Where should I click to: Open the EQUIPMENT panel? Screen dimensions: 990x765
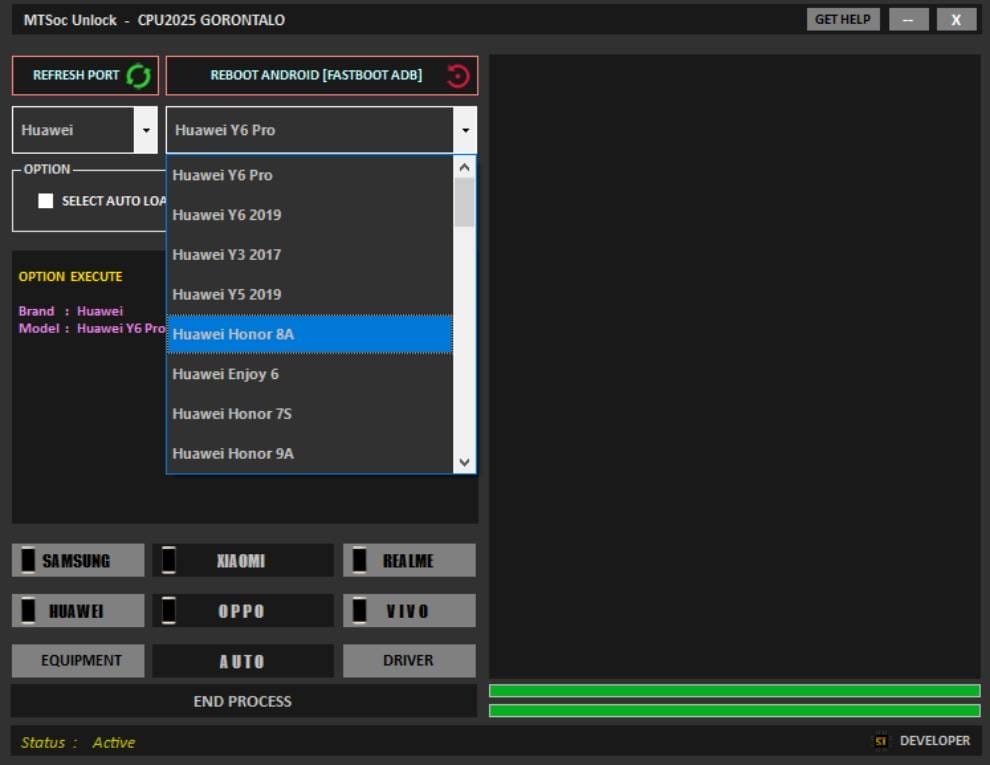(78, 660)
